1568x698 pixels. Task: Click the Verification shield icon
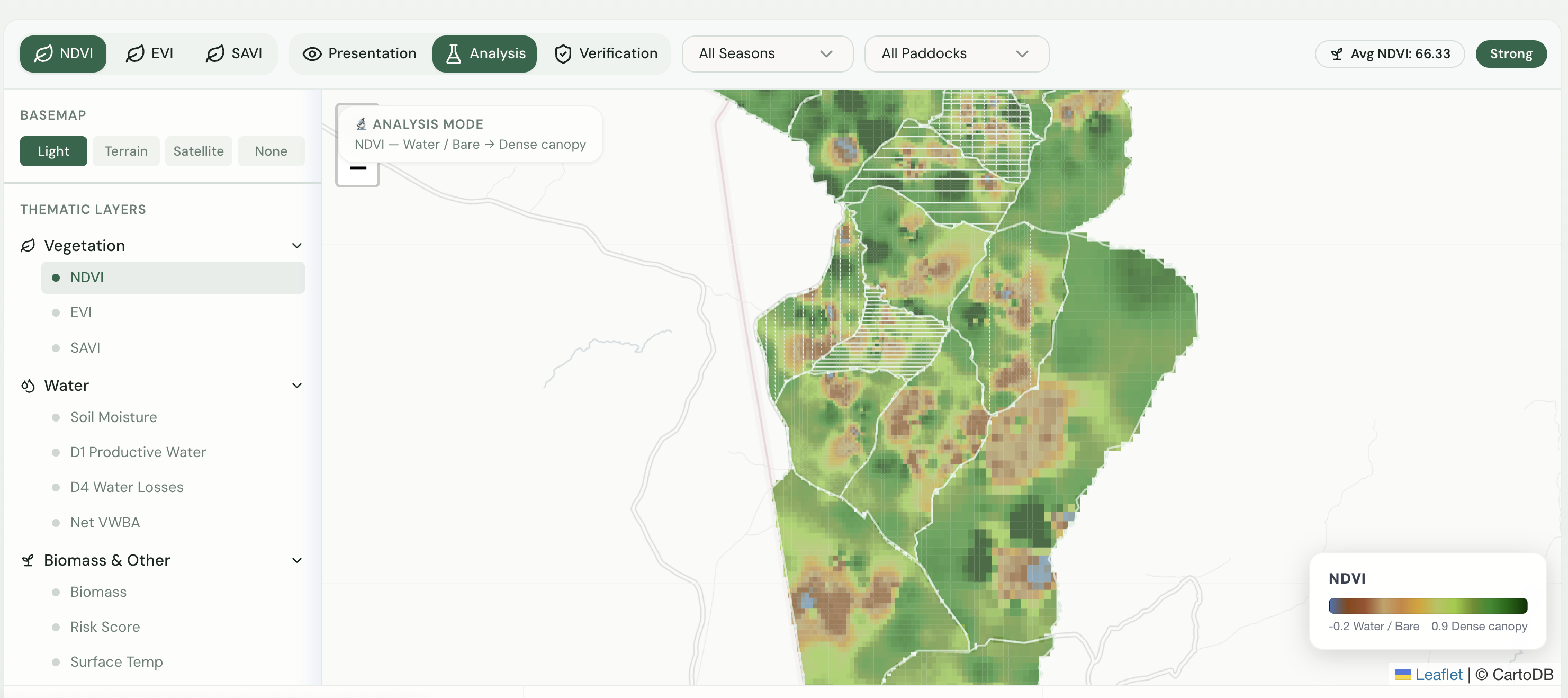(x=563, y=53)
